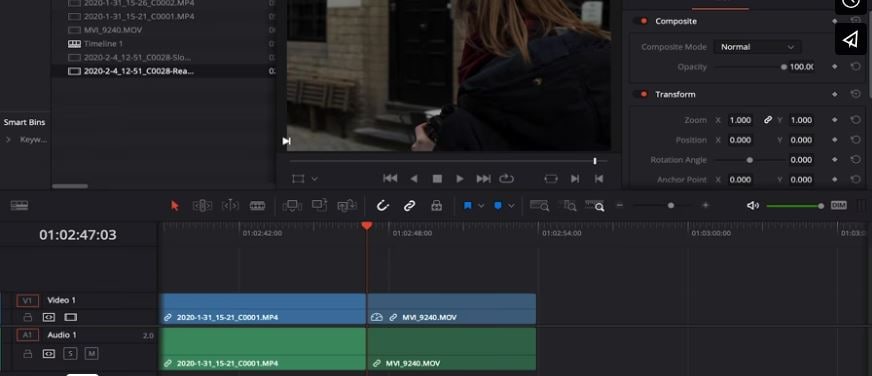The height and width of the screenshot is (376, 872).
Task: Jump to previous edit point icon
Action: pyautogui.click(x=599, y=179)
